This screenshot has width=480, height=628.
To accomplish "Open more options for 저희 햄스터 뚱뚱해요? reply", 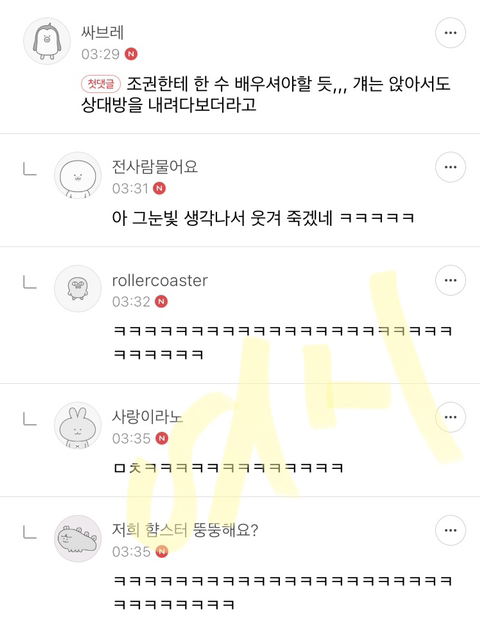I will [x=450, y=530].
